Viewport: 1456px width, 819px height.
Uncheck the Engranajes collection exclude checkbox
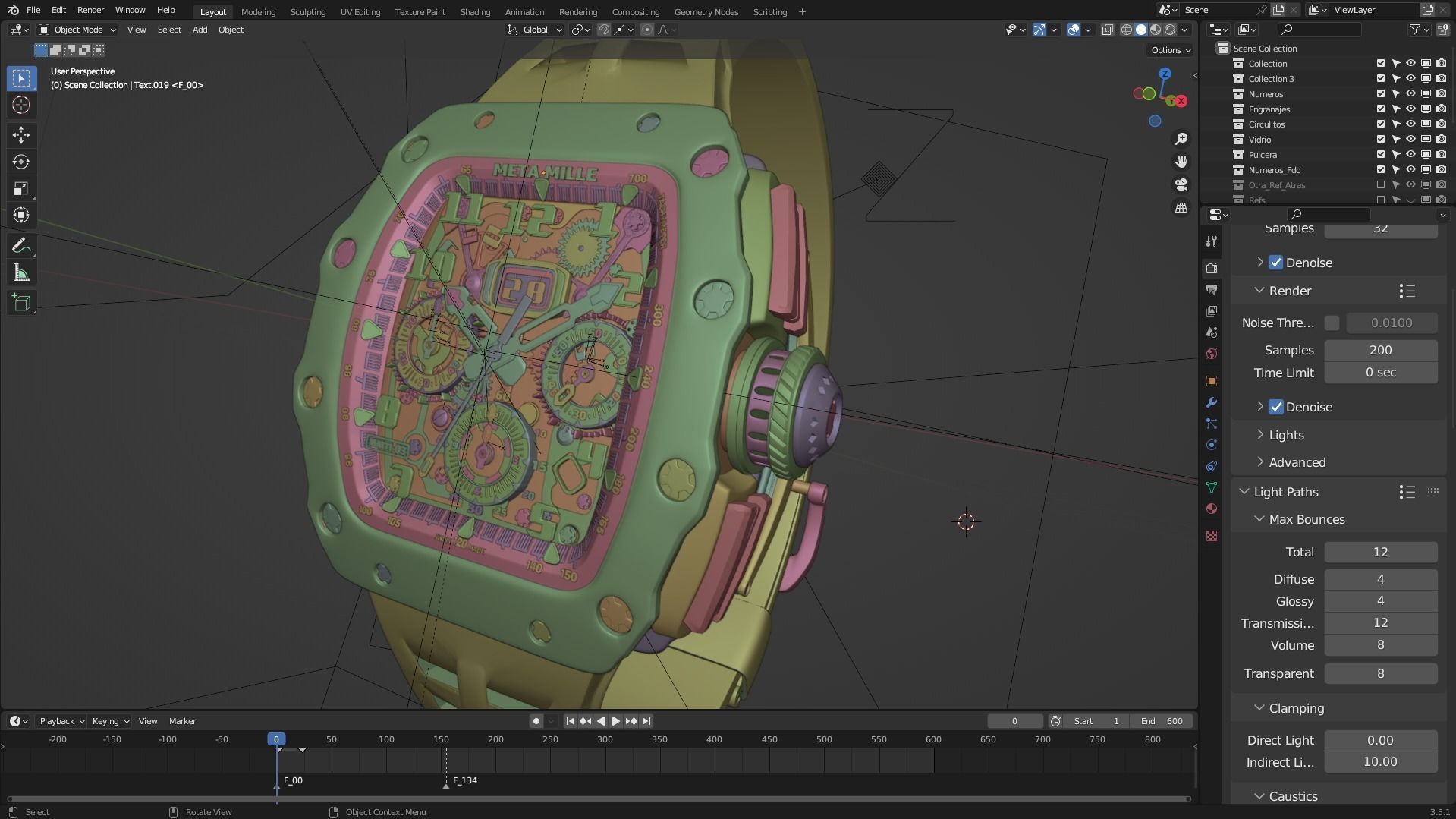(x=1381, y=109)
